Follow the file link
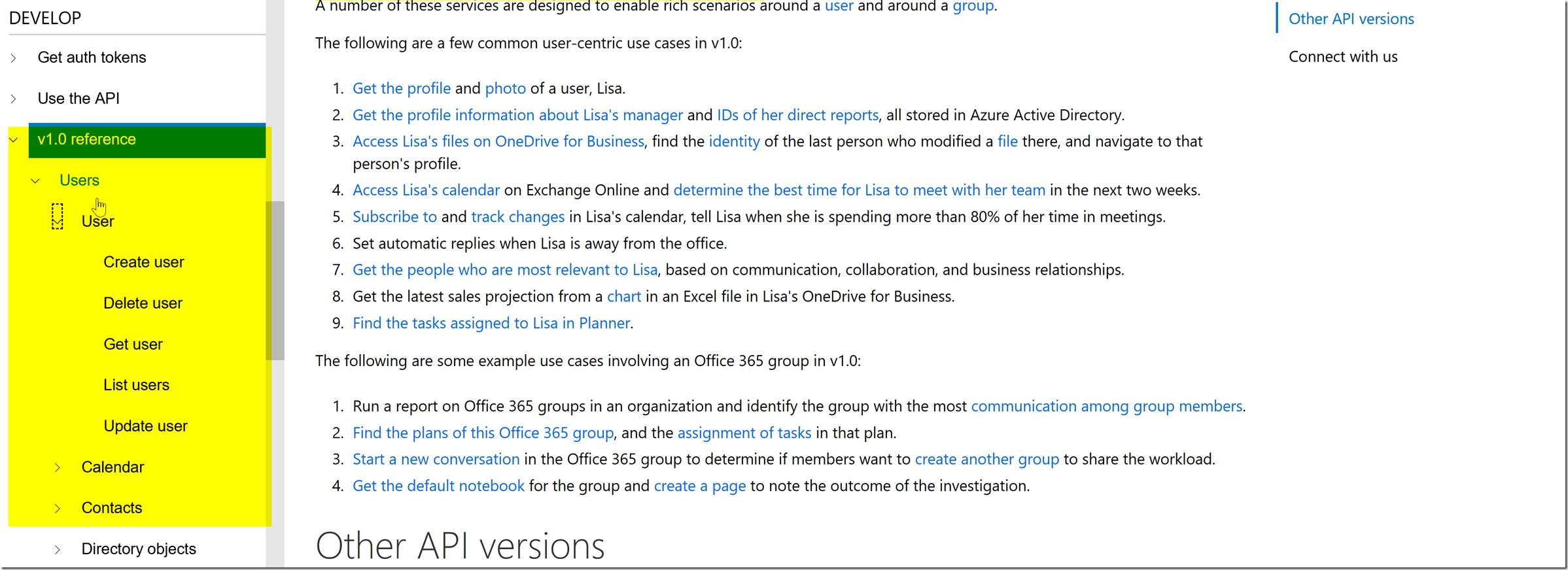The height and width of the screenshot is (570, 1568). (1007, 141)
